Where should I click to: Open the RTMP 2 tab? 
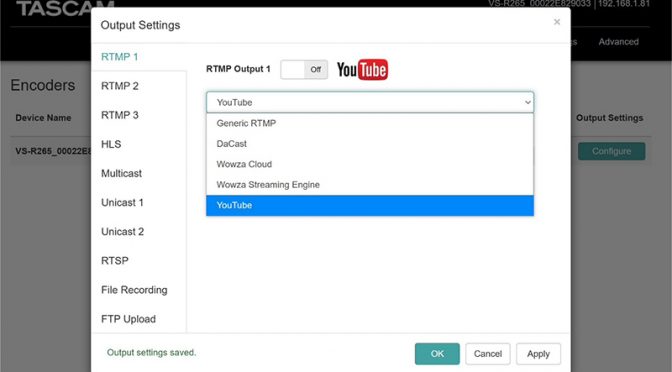pos(120,86)
